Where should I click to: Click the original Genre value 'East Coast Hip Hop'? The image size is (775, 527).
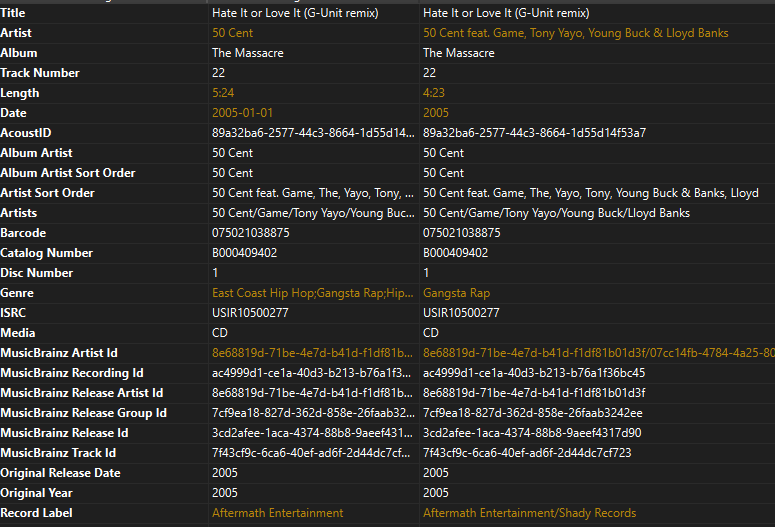click(x=312, y=293)
